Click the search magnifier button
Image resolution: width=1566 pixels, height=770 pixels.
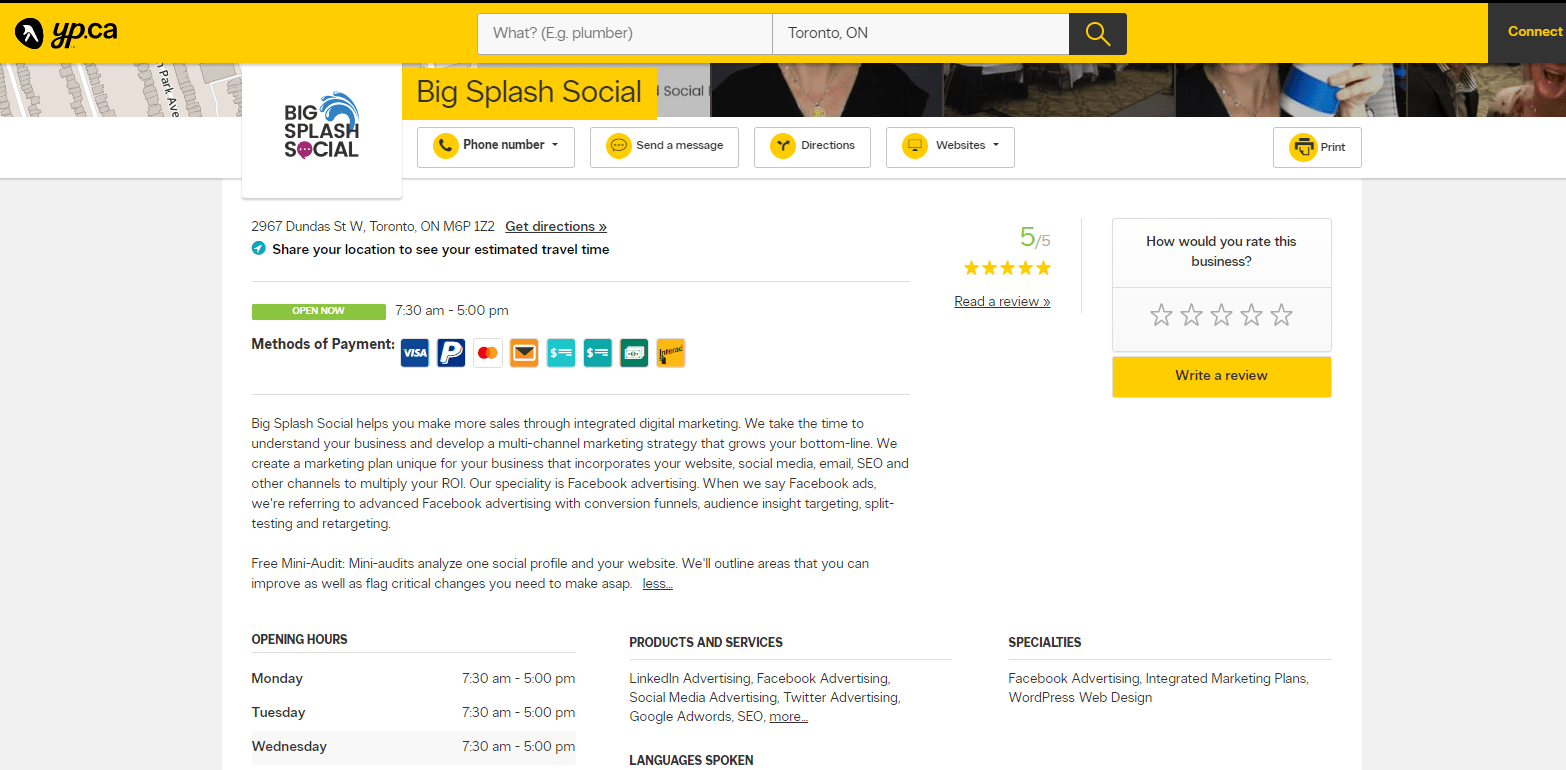point(1098,34)
